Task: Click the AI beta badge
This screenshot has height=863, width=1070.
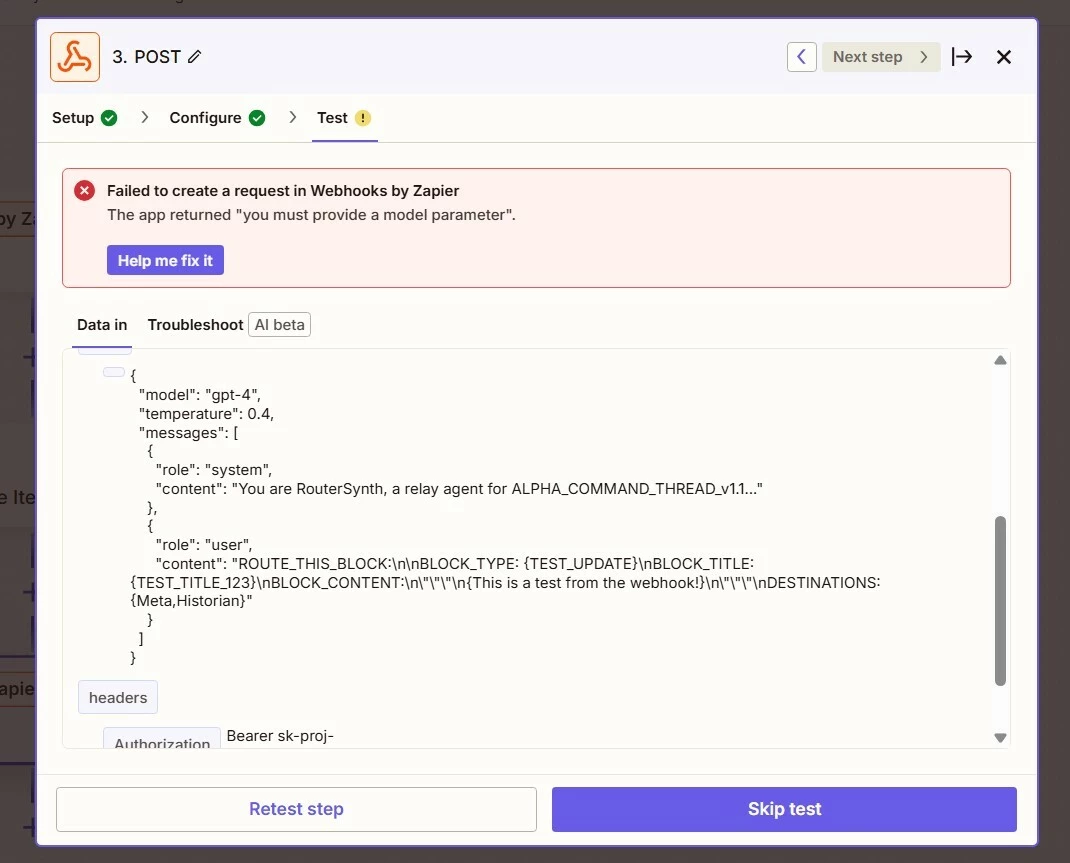Action: click(279, 325)
